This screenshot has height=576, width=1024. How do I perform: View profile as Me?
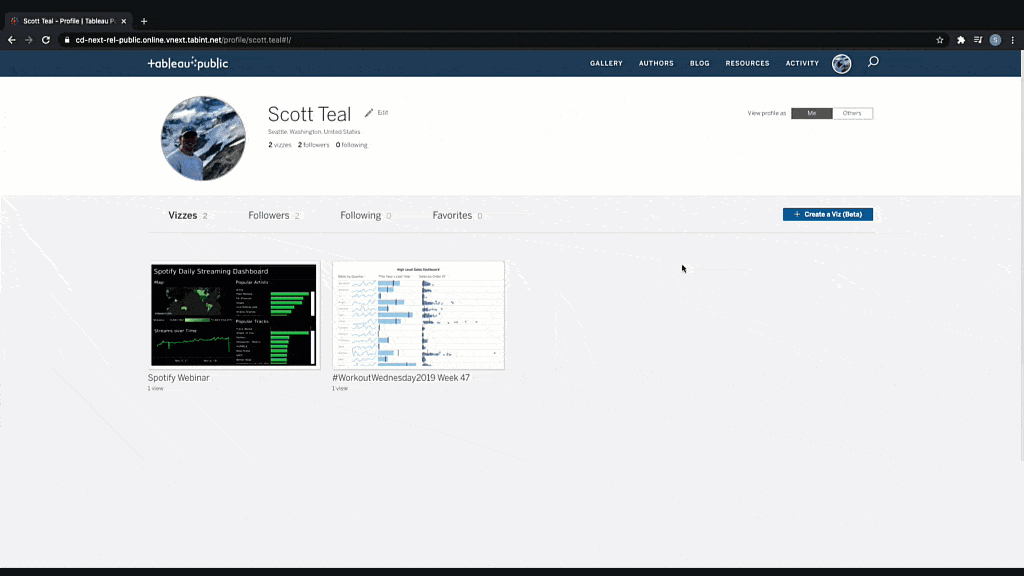[x=811, y=113]
